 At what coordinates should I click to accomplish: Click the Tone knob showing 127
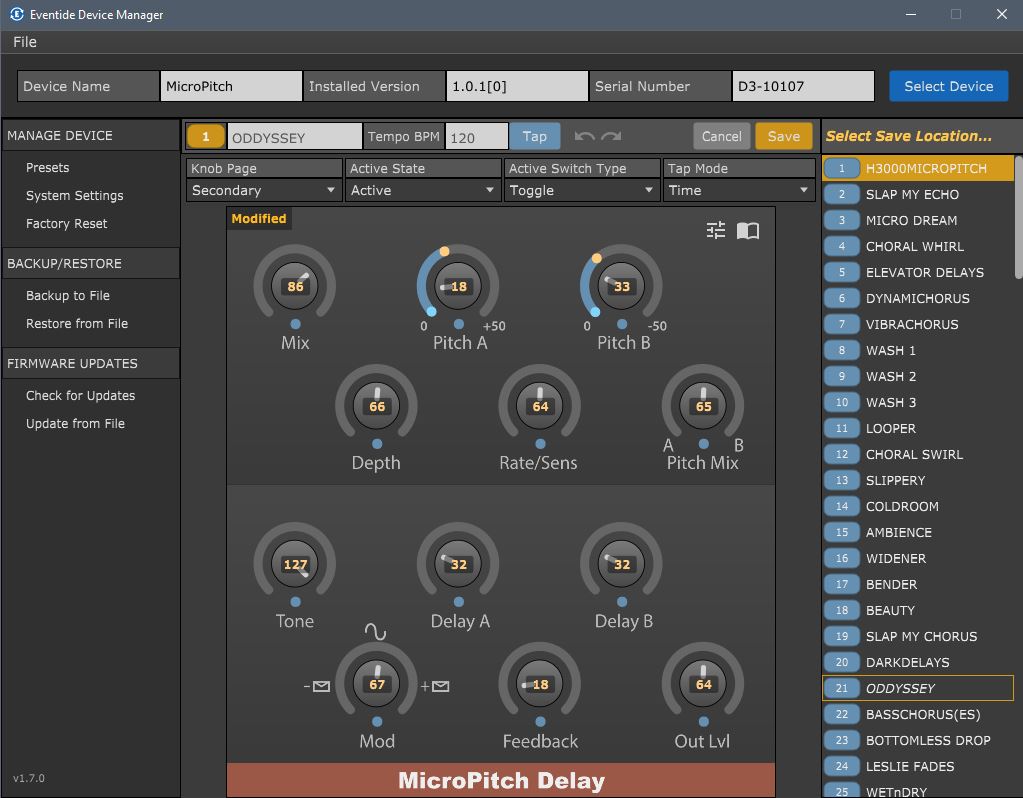click(295, 564)
